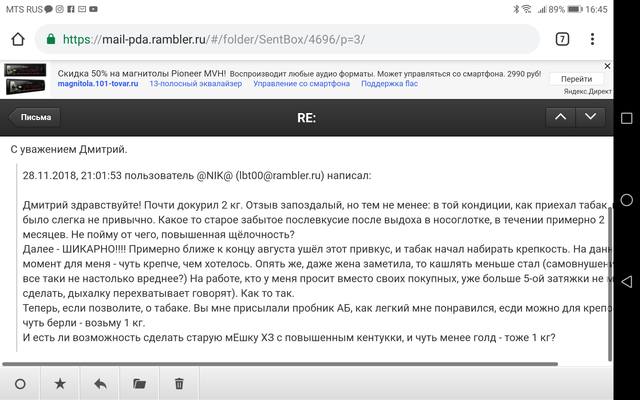This screenshot has width=640, height=400.
Task: Click the line starting 'Теперь, если позволите'
Action: pos(318,308)
